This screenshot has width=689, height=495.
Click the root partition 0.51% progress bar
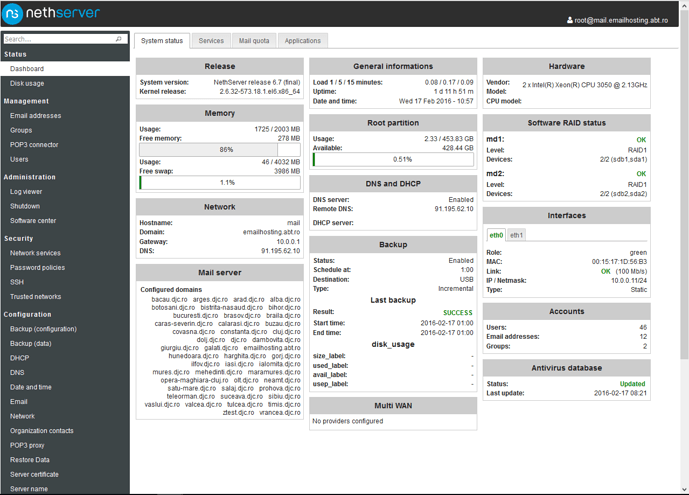393,159
